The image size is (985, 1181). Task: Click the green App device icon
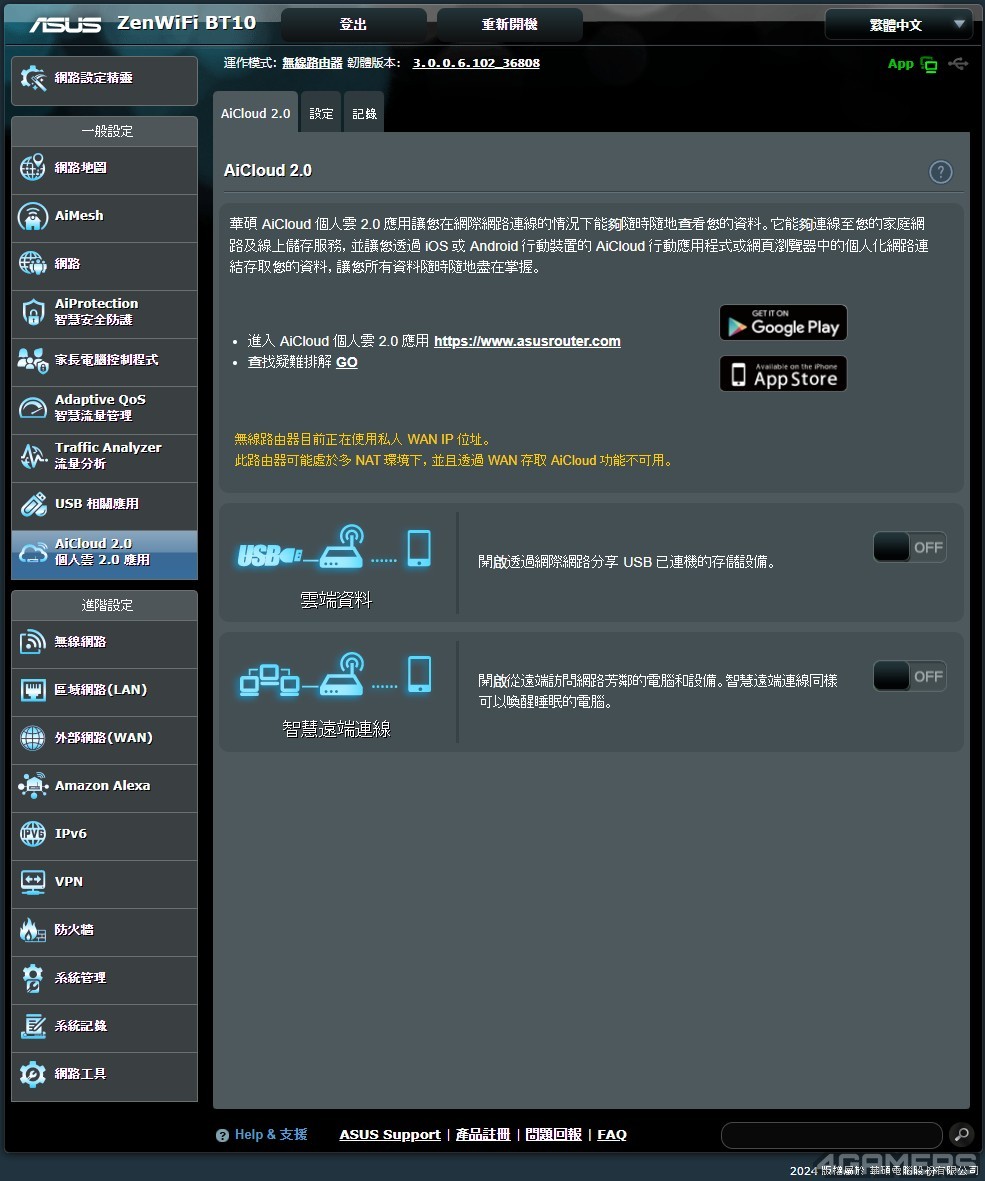[x=929, y=65]
